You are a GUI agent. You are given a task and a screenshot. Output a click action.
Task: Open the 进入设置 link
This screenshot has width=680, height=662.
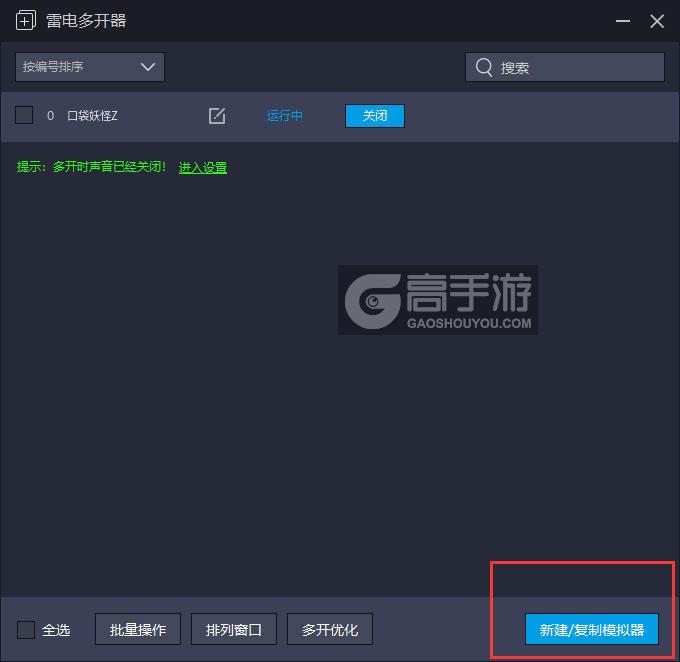click(203, 167)
